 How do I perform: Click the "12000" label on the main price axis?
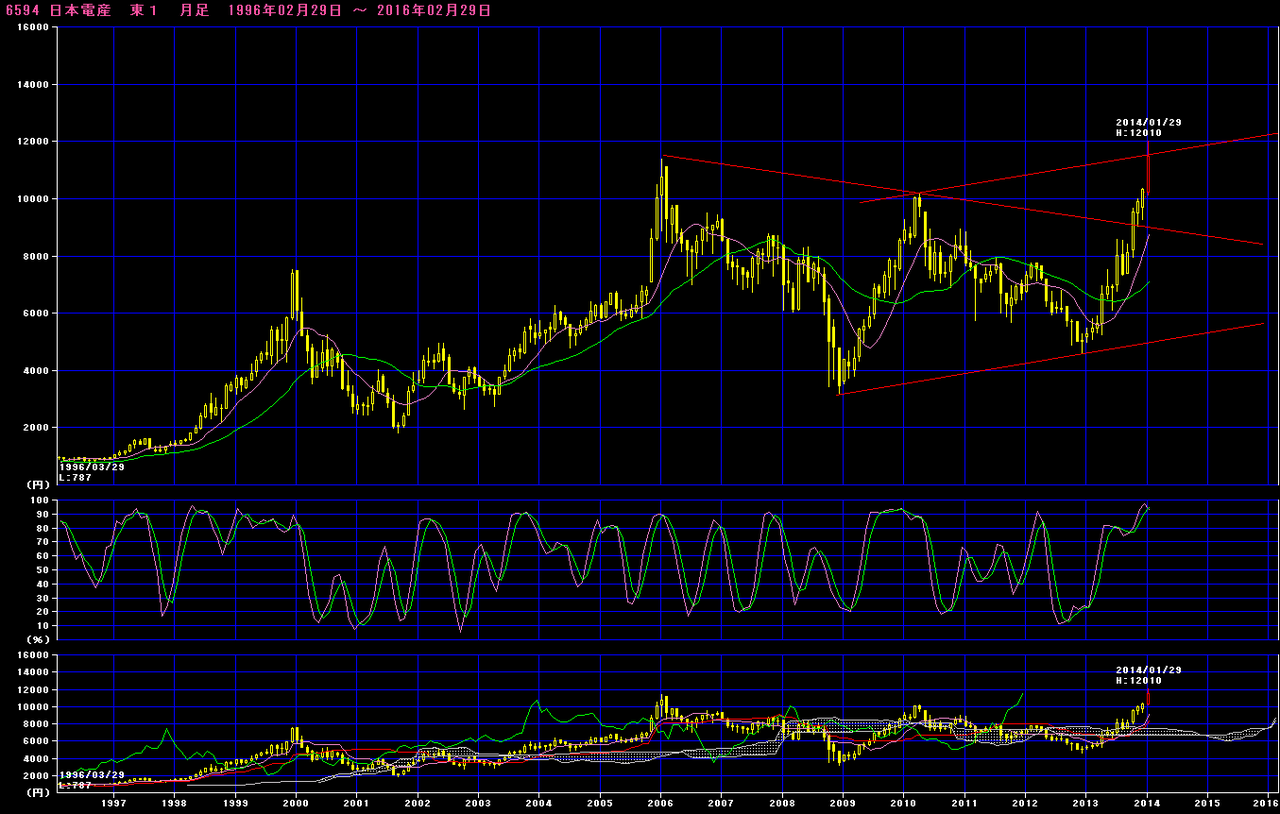(33, 142)
